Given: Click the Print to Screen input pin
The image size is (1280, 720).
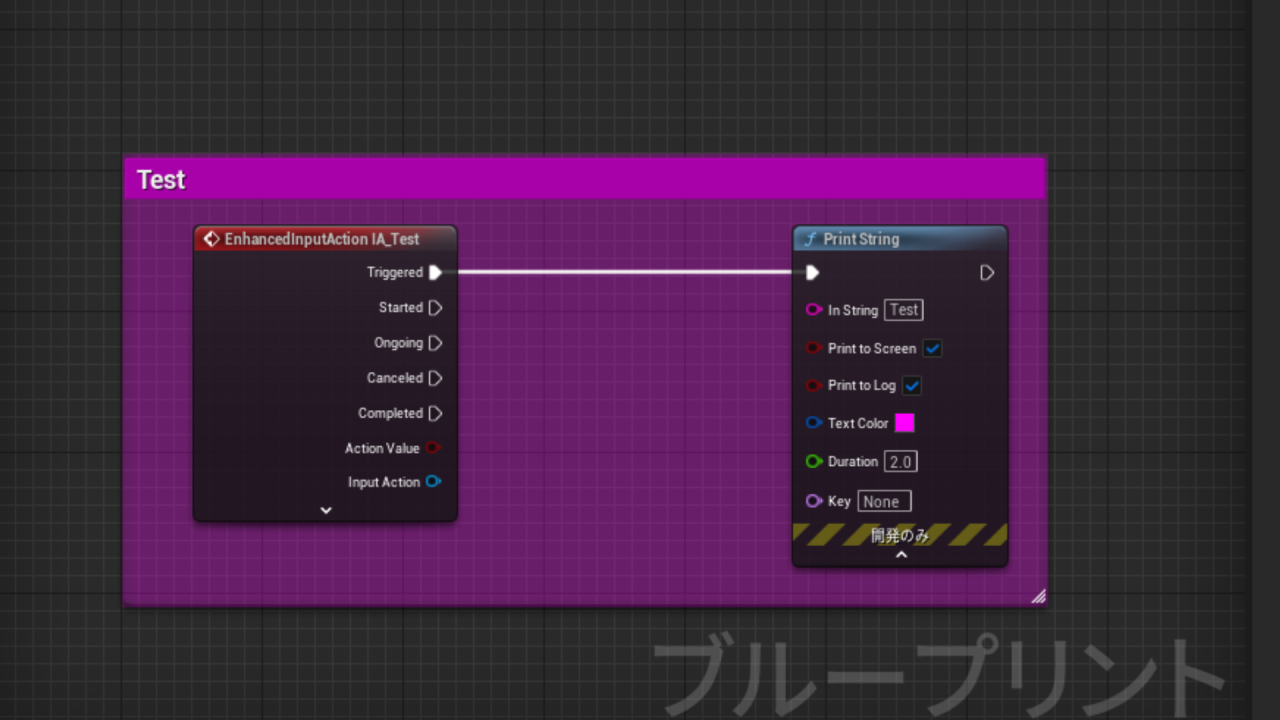Looking at the screenshot, I should (814, 348).
